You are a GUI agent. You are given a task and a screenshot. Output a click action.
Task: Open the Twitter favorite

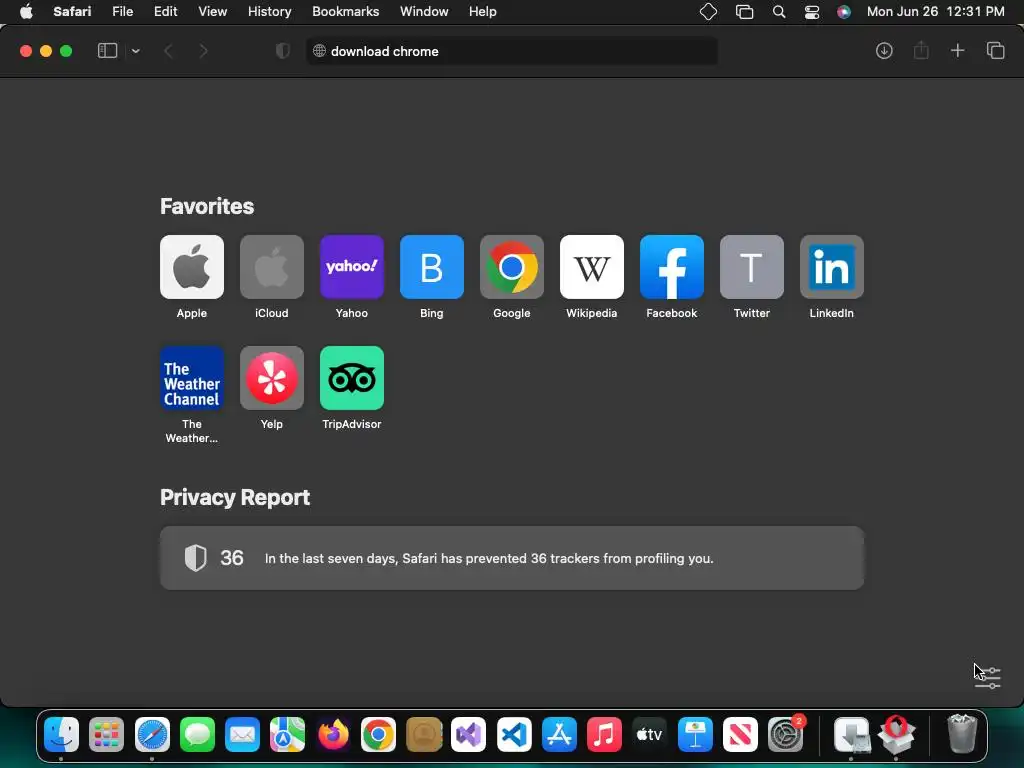click(752, 267)
